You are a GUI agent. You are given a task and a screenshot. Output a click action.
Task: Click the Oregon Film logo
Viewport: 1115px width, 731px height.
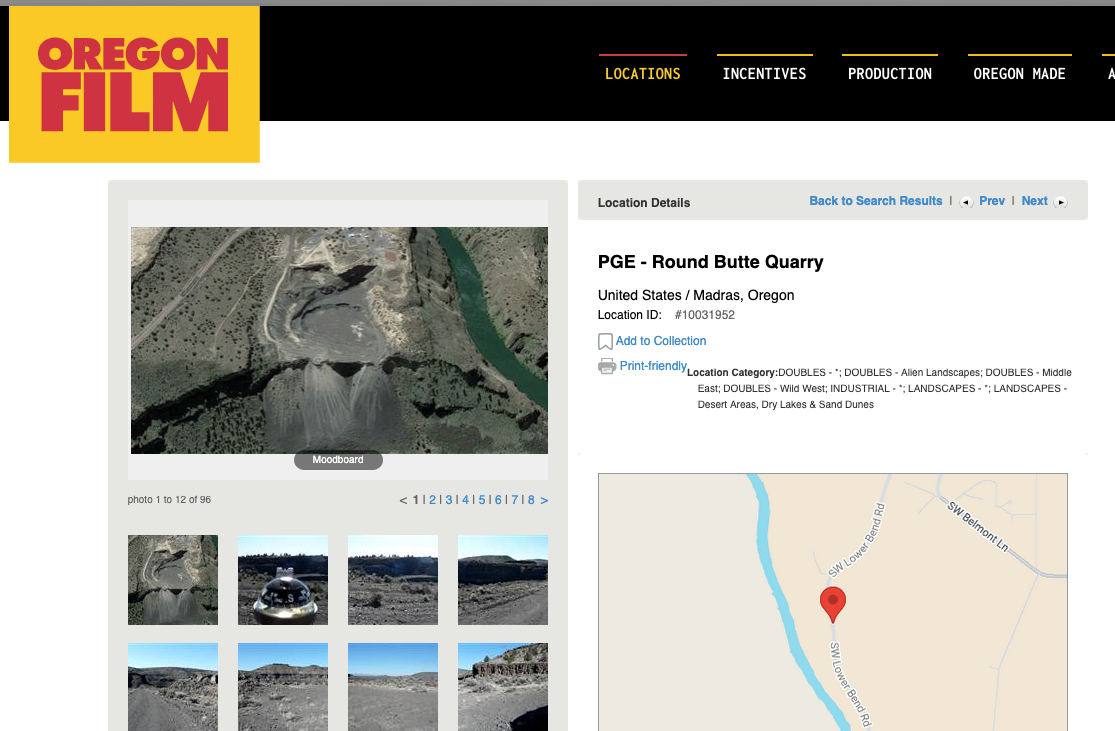point(134,84)
